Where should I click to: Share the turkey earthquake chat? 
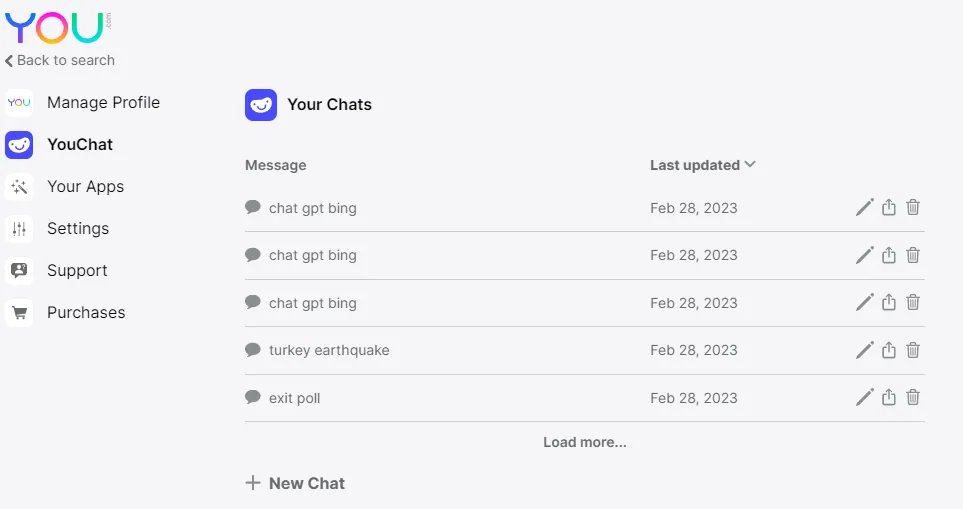pyautogui.click(x=889, y=350)
